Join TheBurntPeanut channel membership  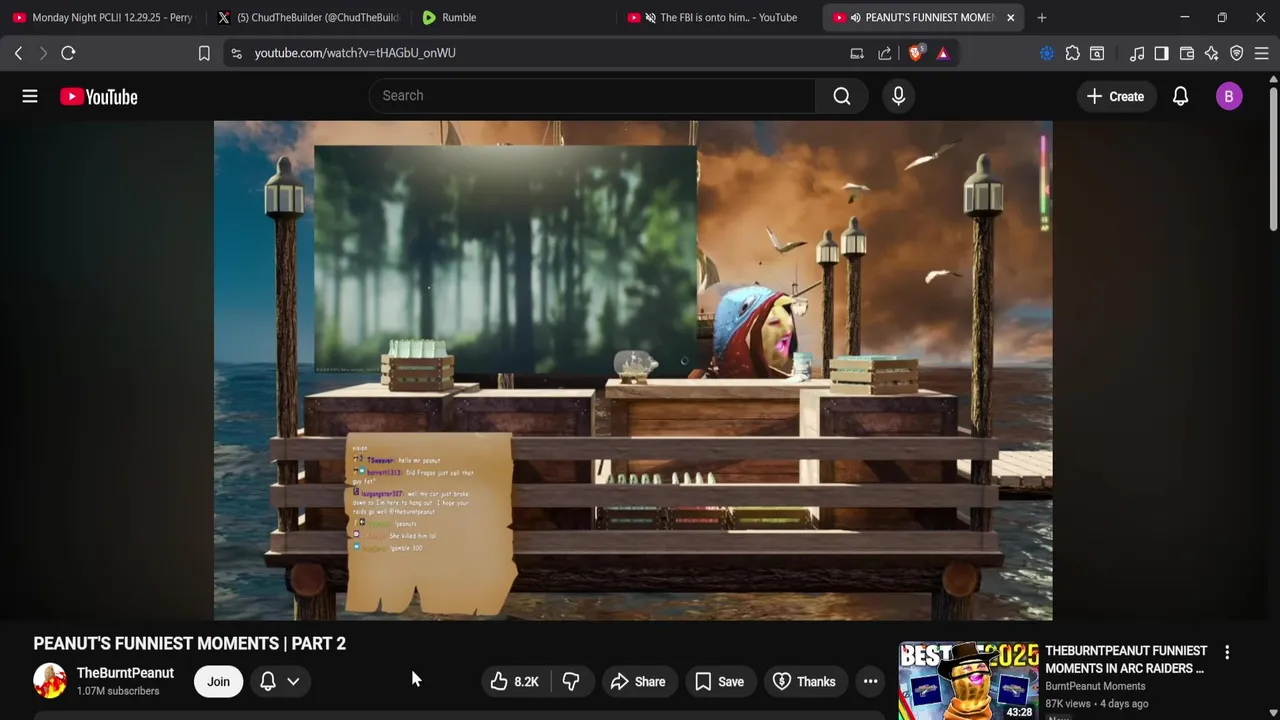(x=218, y=682)
